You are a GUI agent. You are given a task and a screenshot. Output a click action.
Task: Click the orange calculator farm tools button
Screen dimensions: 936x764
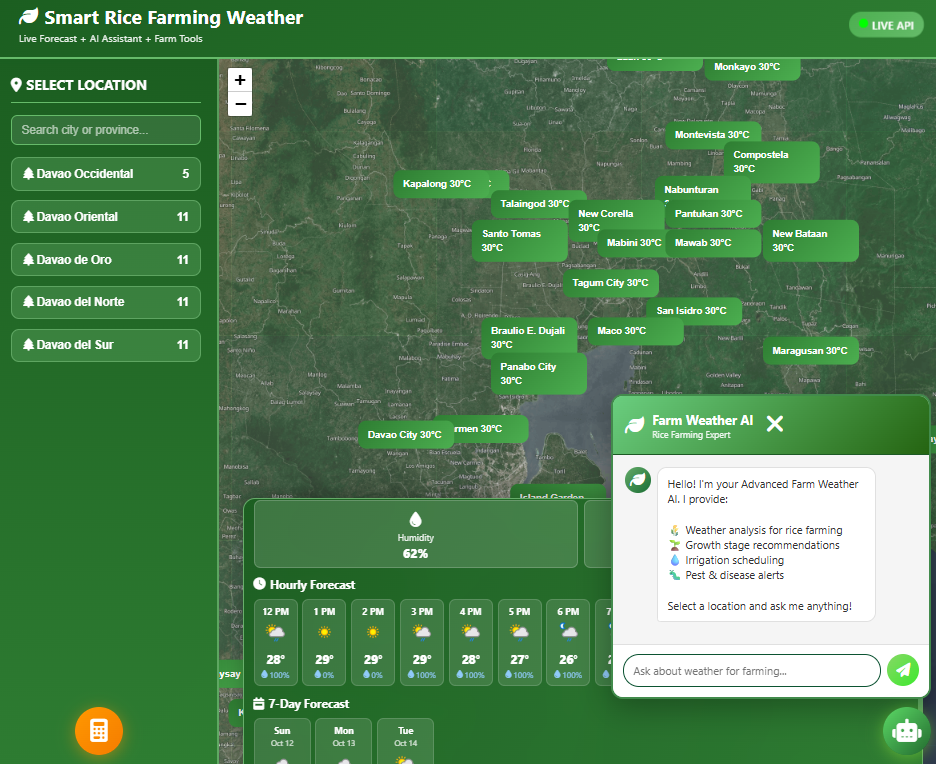pos(98,730)
